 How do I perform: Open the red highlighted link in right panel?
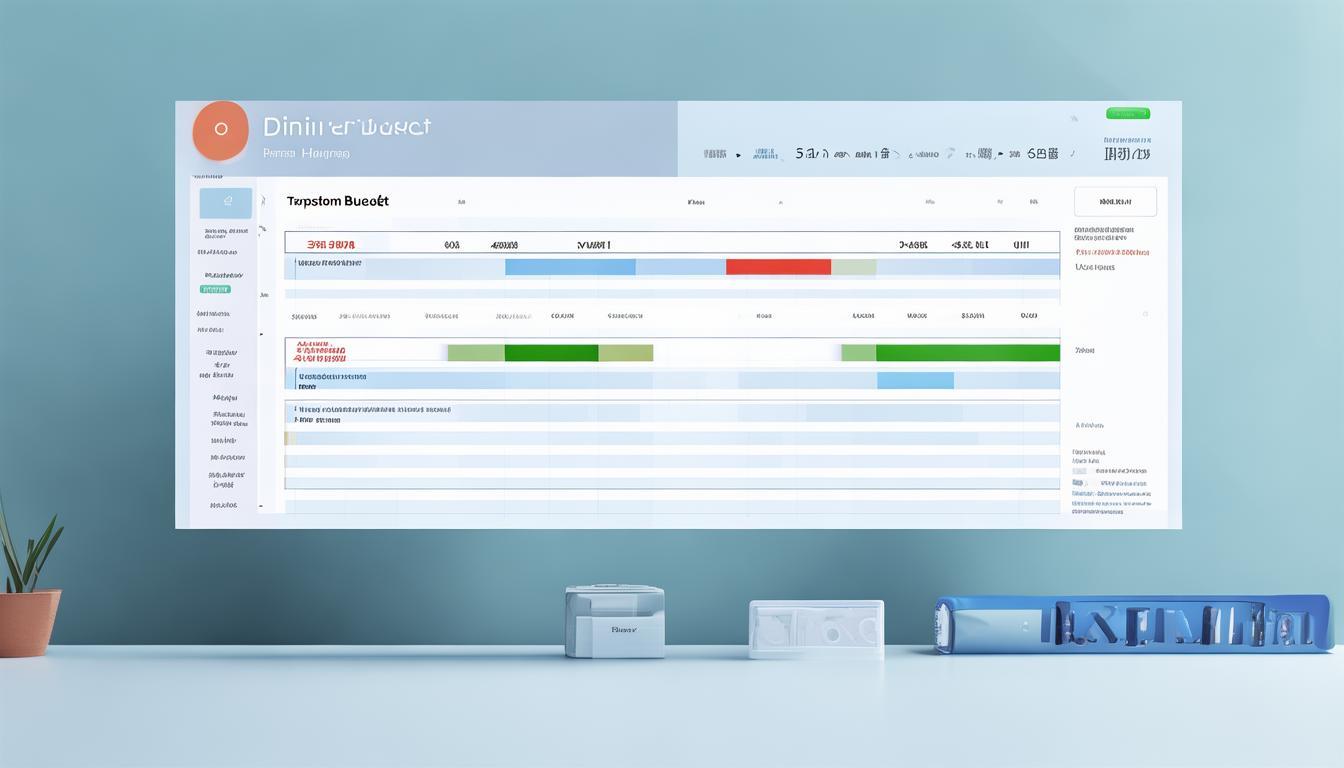[x=1112, y=252]
